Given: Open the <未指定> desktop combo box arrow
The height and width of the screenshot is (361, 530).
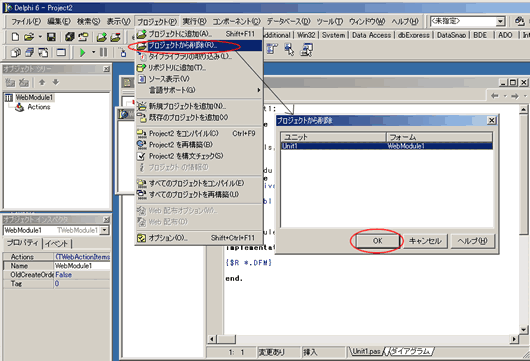Looking at the screenshot, I should coord(501,22).
